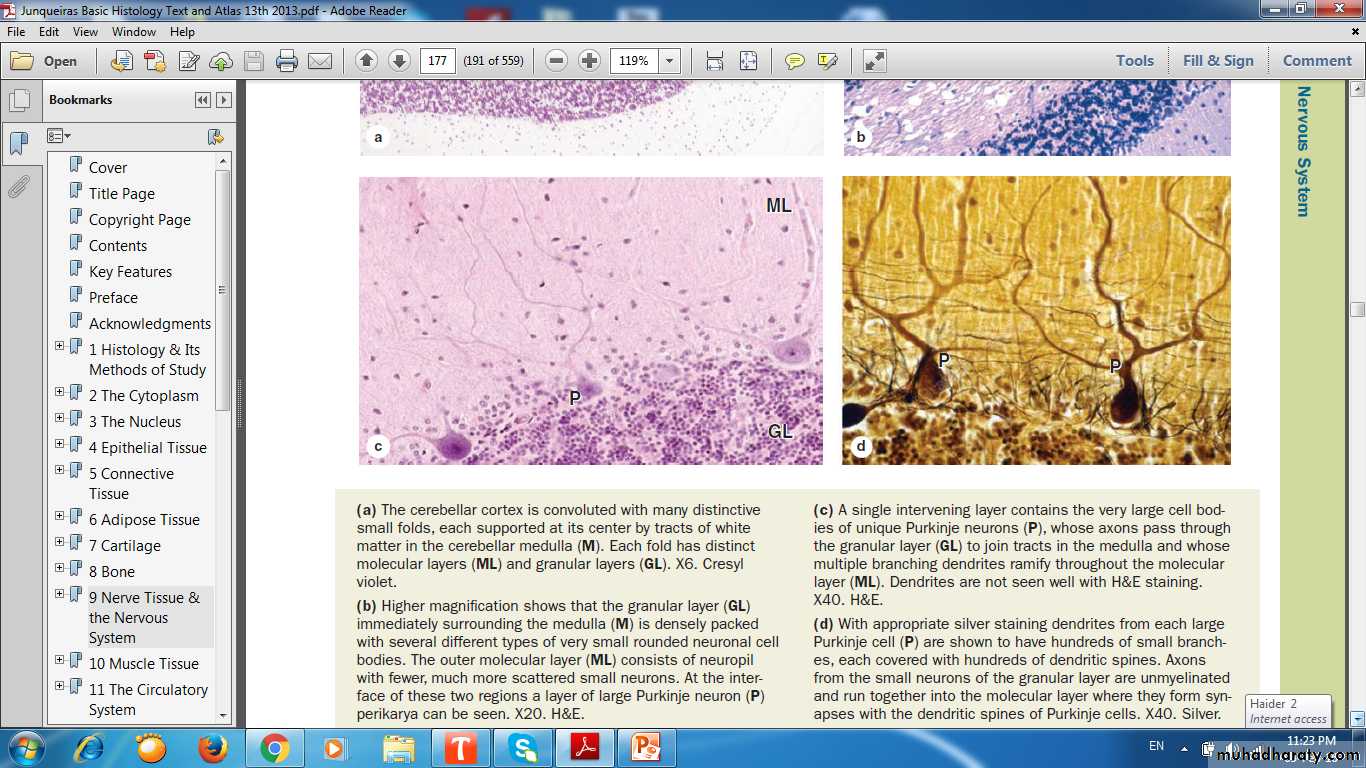Expand the 10 Muscle Tissue bookmark
Image resolution: width=1366 pixels, height=768 pixels.
pos(60,660)
